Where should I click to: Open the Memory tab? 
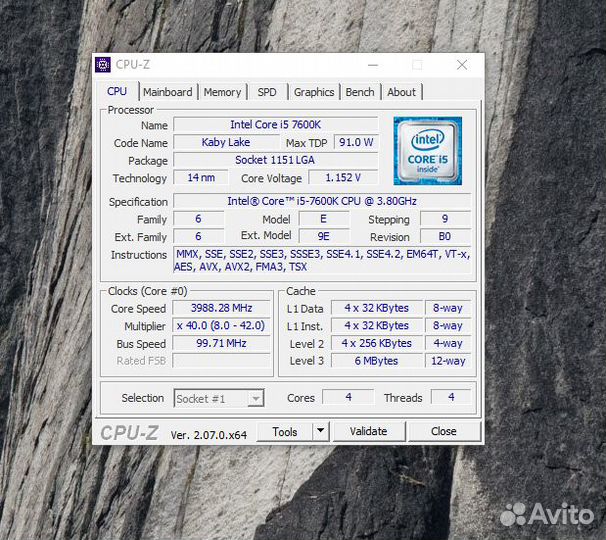click(222, 92)
